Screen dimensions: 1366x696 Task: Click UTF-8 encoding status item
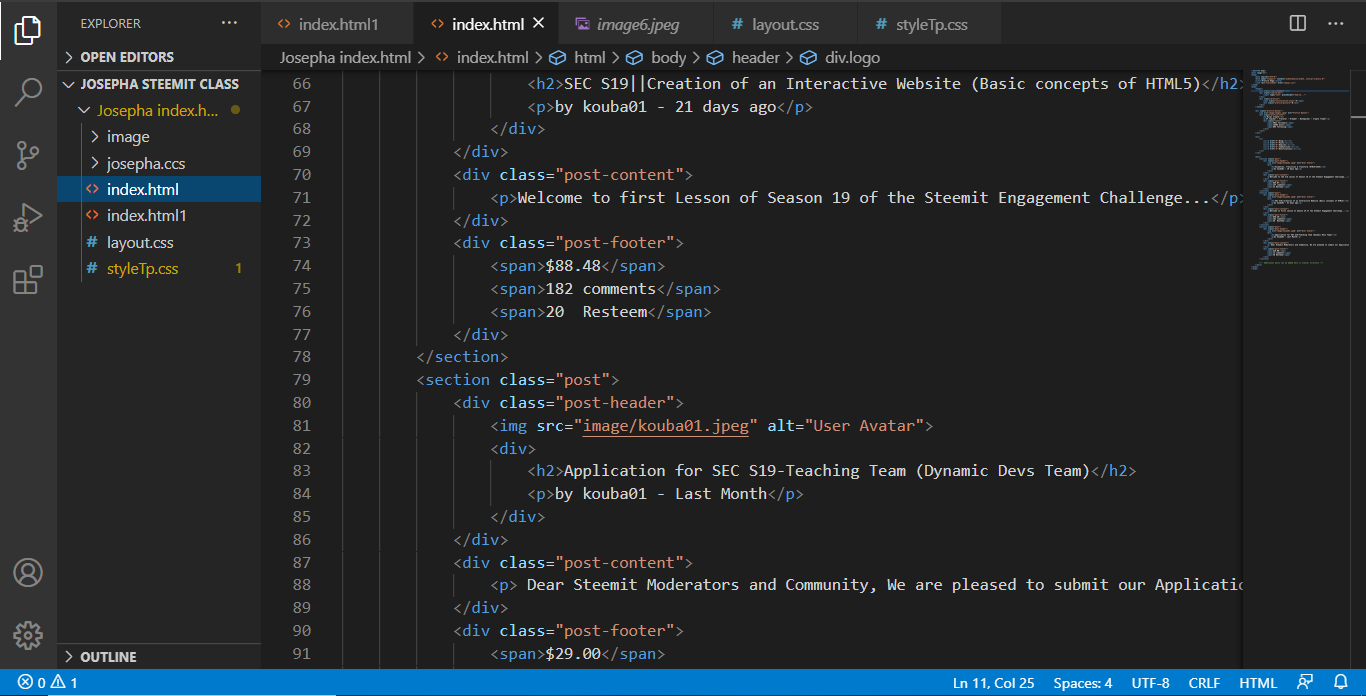pyautogui.click(x=1150, y=683)
